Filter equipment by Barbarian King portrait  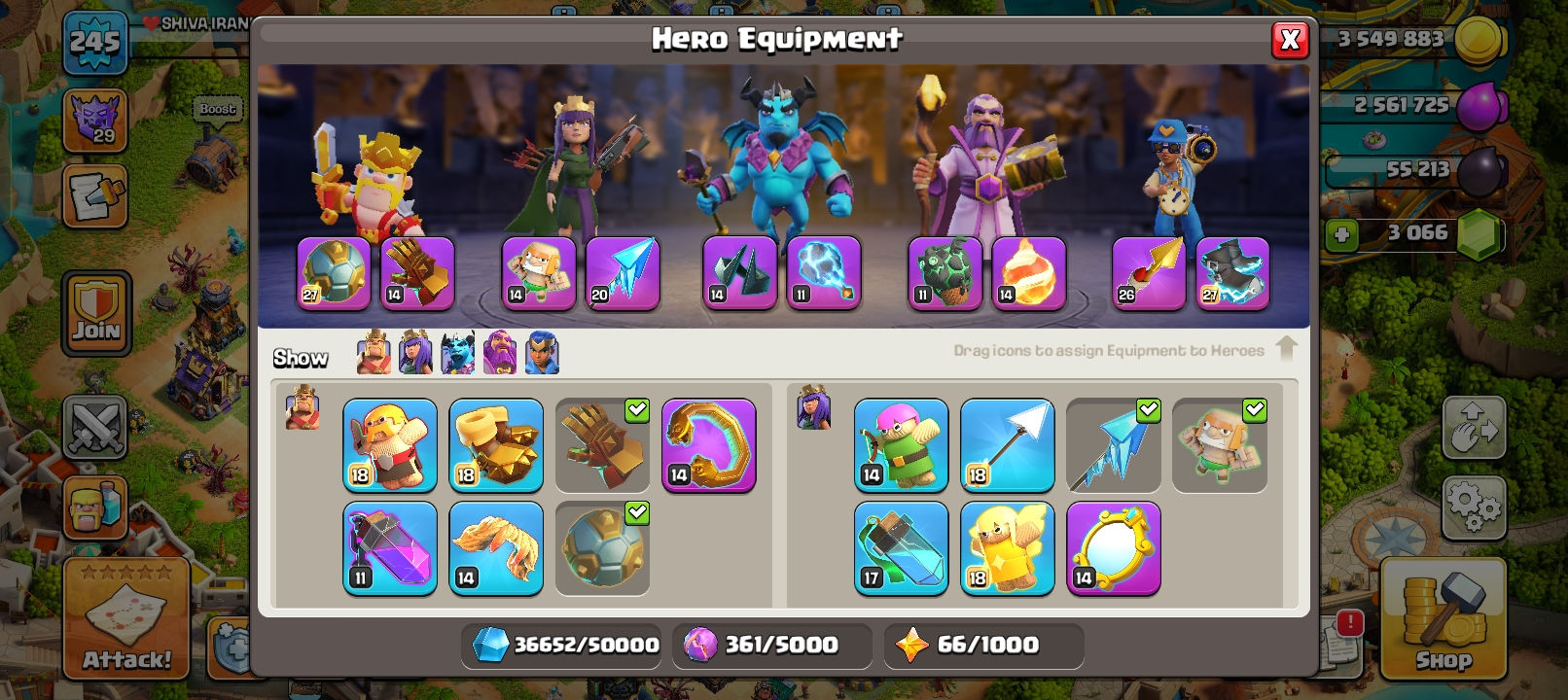tap(374, 352)
